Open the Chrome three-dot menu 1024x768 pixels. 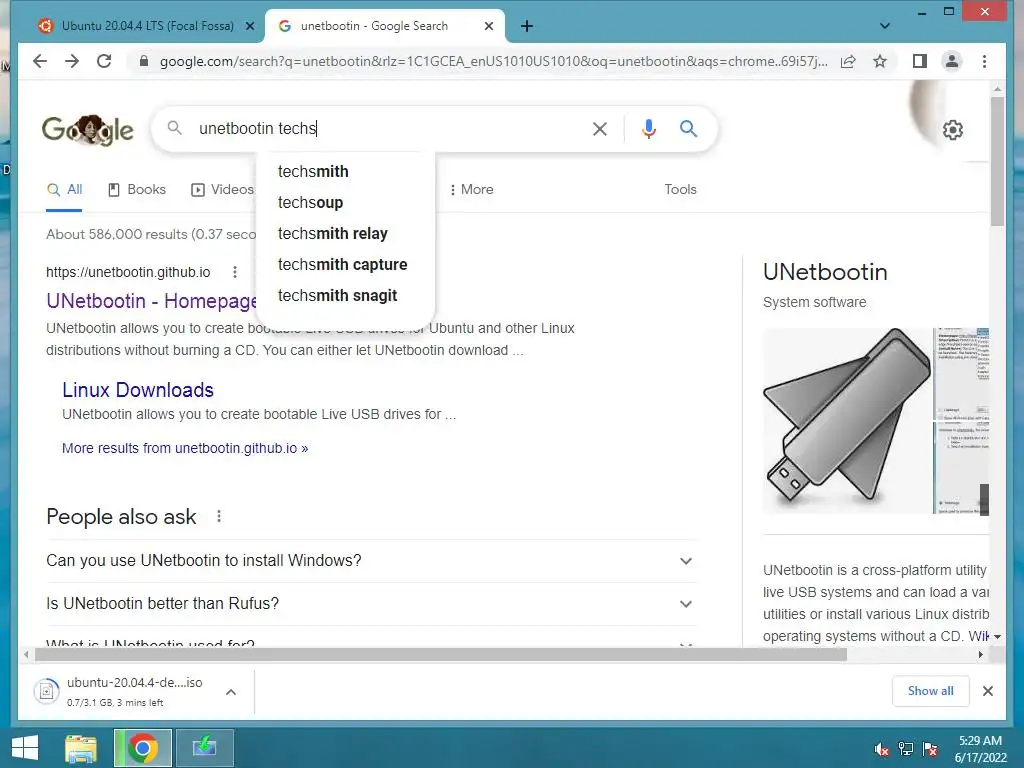(984, 61)
